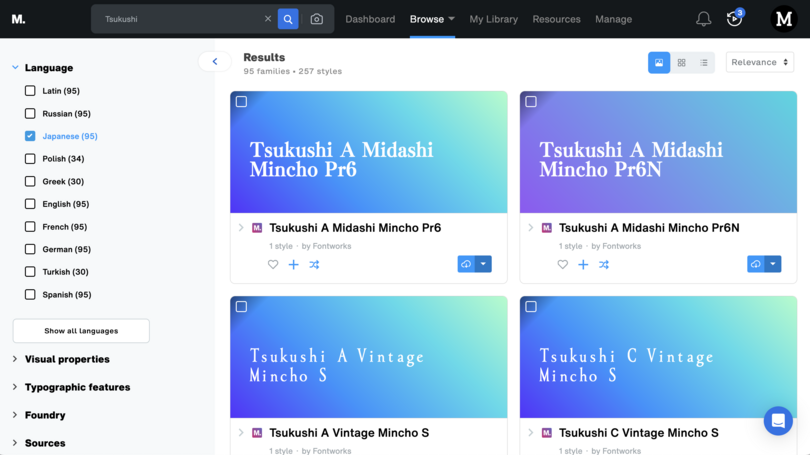Image resolution: width=810 pixels, height=455 pixels.
Task: Click the Tsukushi search input field
Action: 181,19
